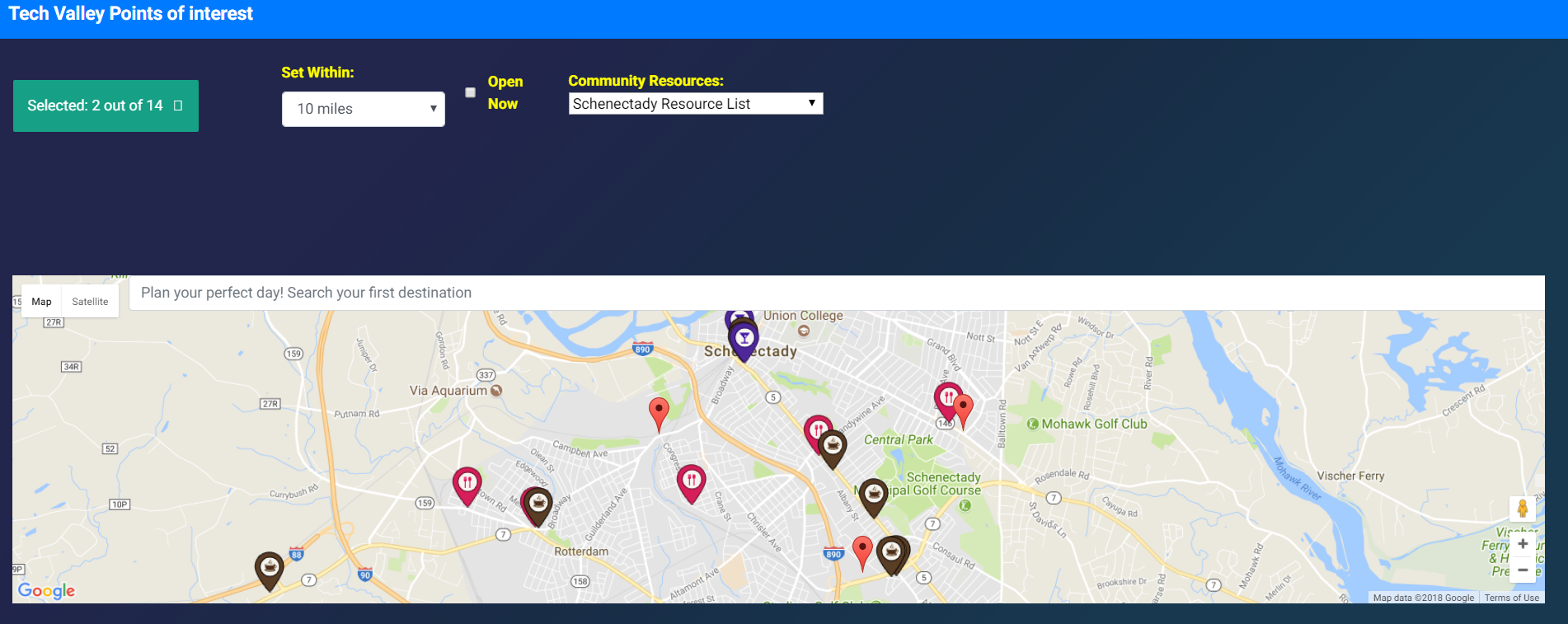
Task: Click the brown cafe marker at Municipal Golf Course
Action: 874,497
